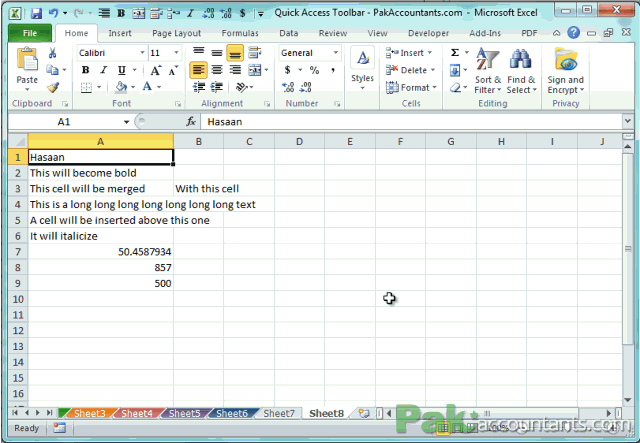Open the font size 11 dropdown
Image resolution: width=640 pixels, height=443 pixels.
point(176,53)
